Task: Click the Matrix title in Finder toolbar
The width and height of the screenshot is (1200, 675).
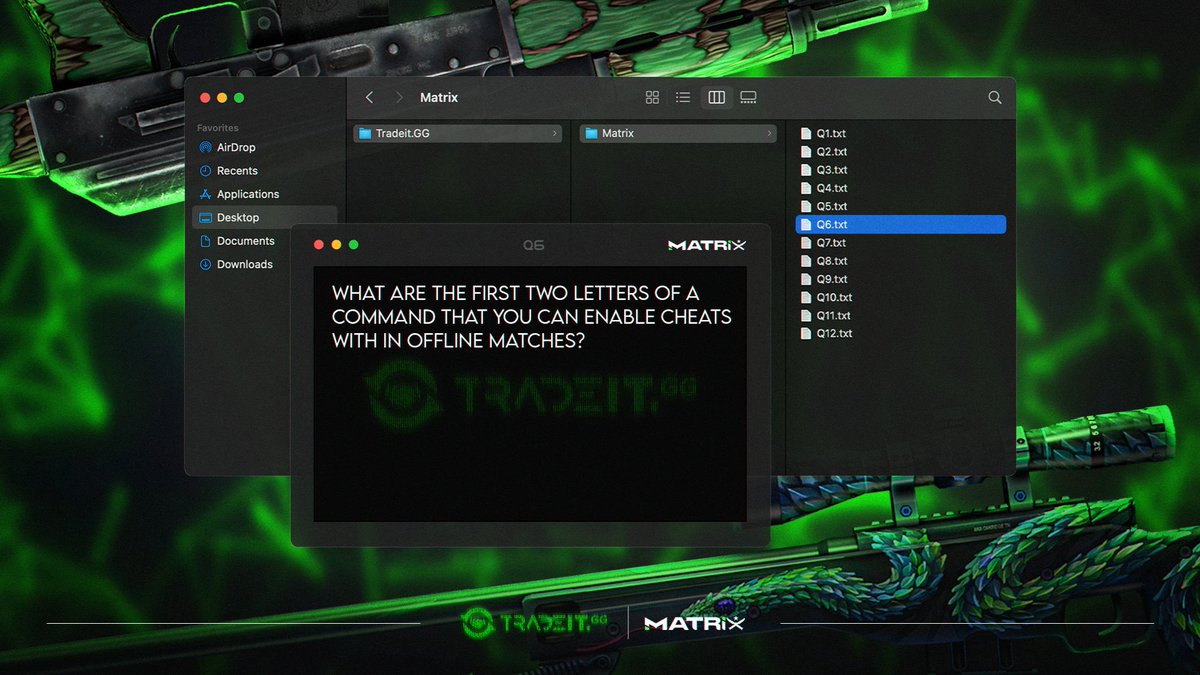Action: click(439, 98)
